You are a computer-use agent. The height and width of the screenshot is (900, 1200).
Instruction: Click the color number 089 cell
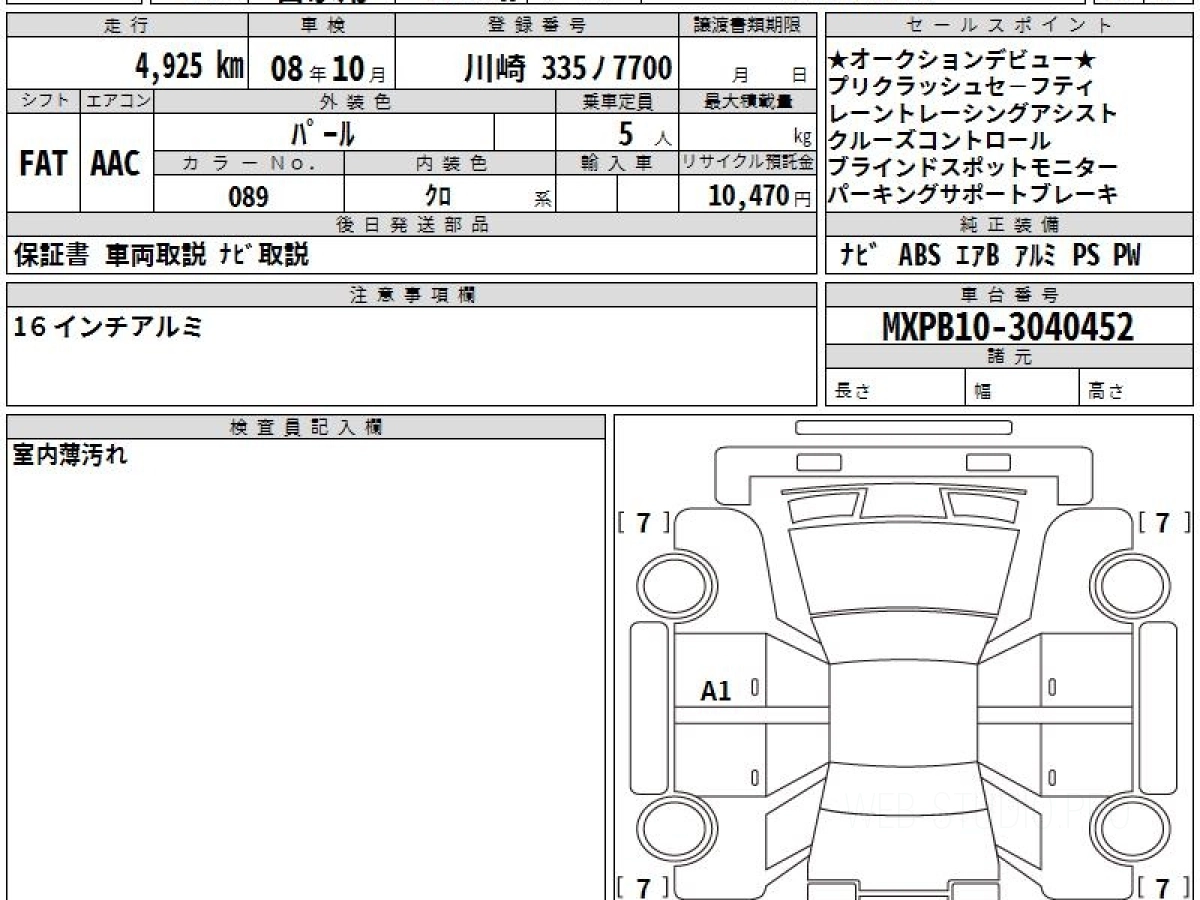(248, 197)
